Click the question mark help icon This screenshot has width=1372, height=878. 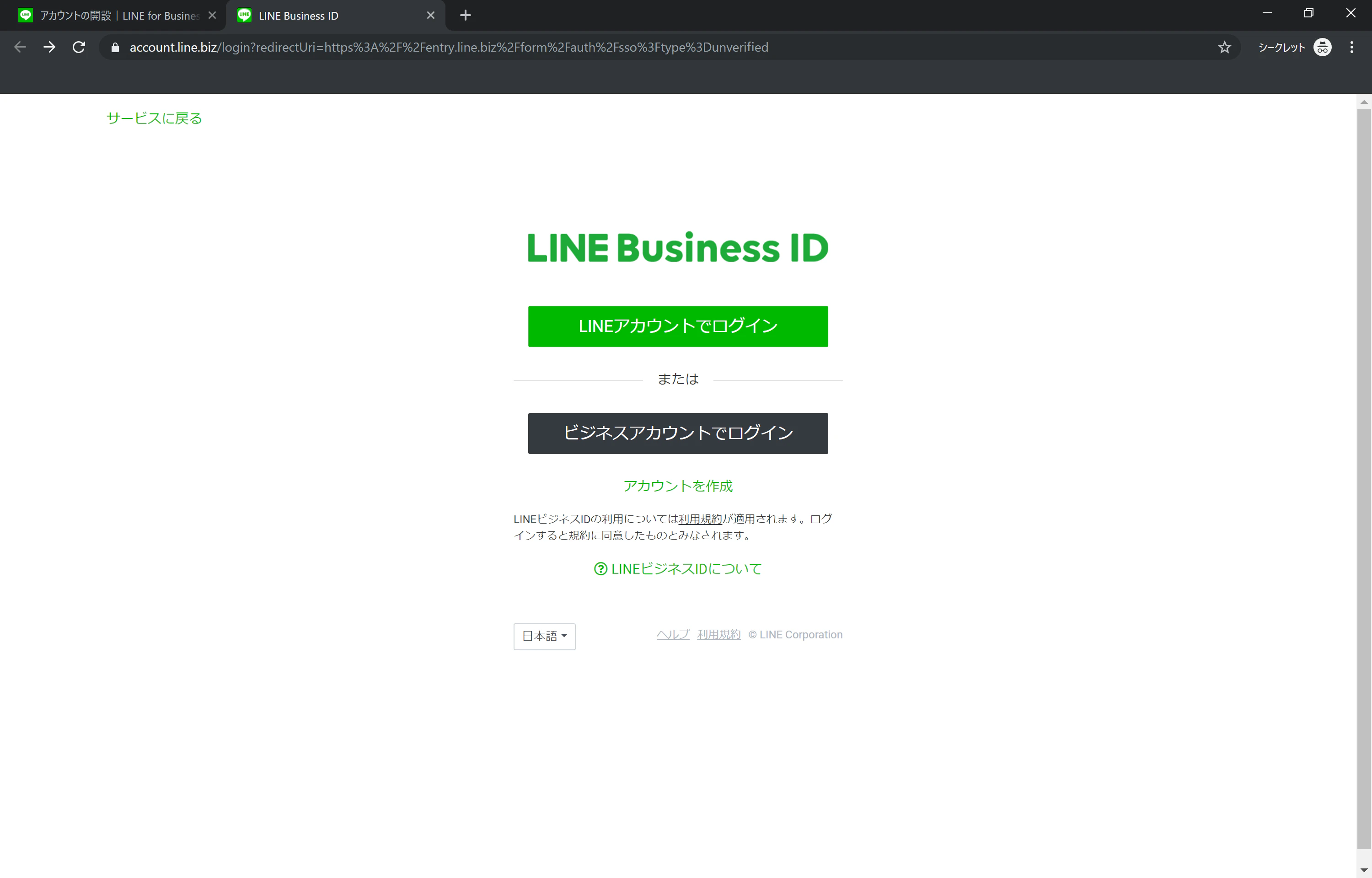click(600, 569)
